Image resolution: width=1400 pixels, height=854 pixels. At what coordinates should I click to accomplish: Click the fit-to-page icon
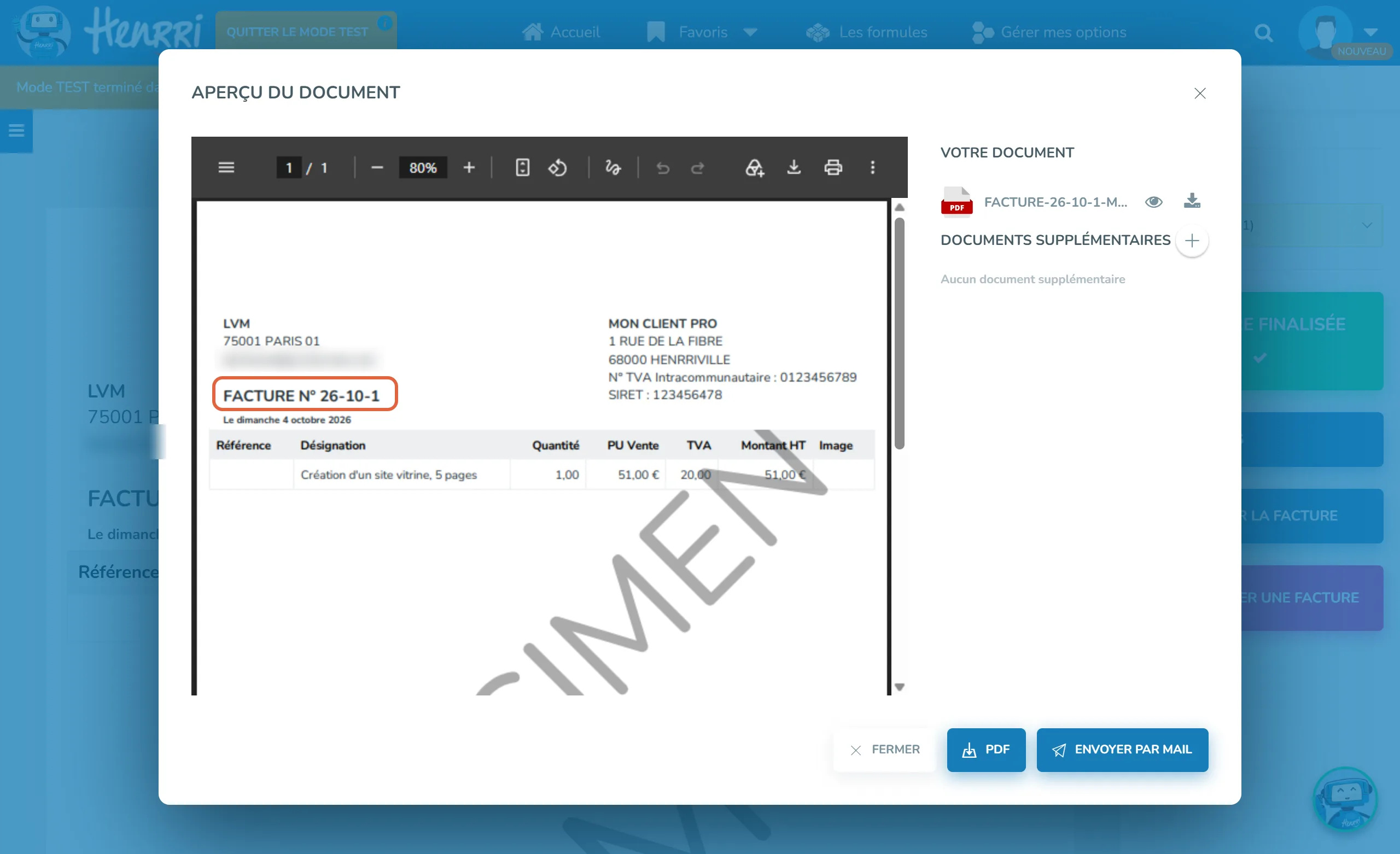pyautogui.click(x=522, y=168)
